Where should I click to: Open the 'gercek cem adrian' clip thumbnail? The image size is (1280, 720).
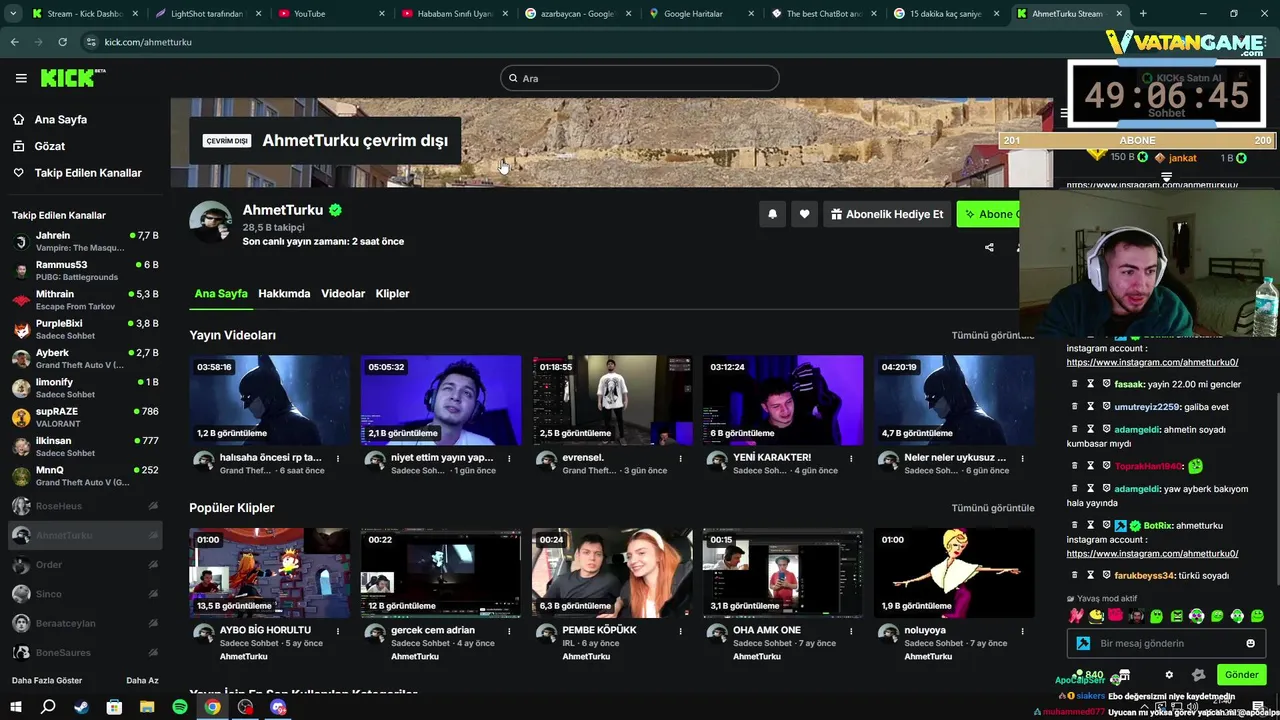(441, 573)
